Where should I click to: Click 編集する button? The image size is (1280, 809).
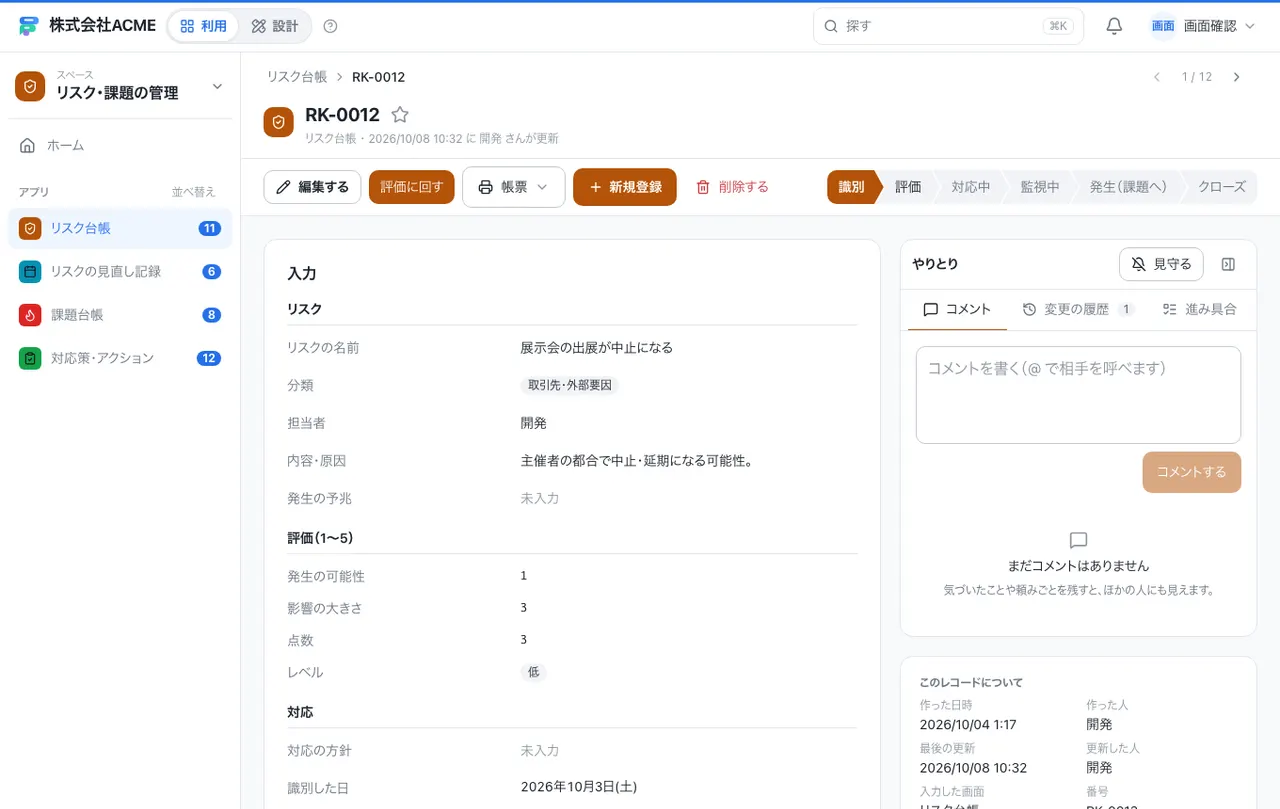[x=312, y=187]
